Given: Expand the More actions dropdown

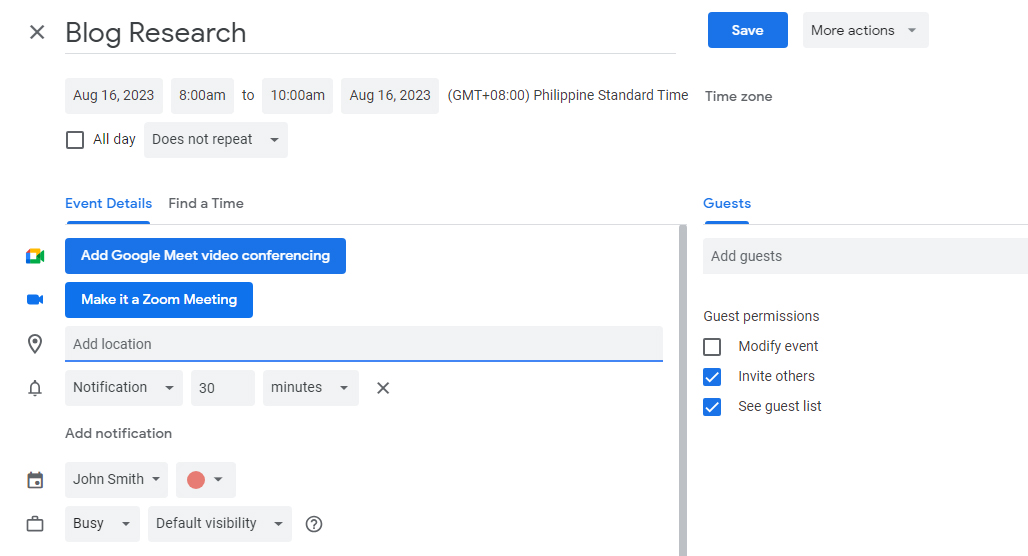Looking at the screenshot, I should 865,30.
